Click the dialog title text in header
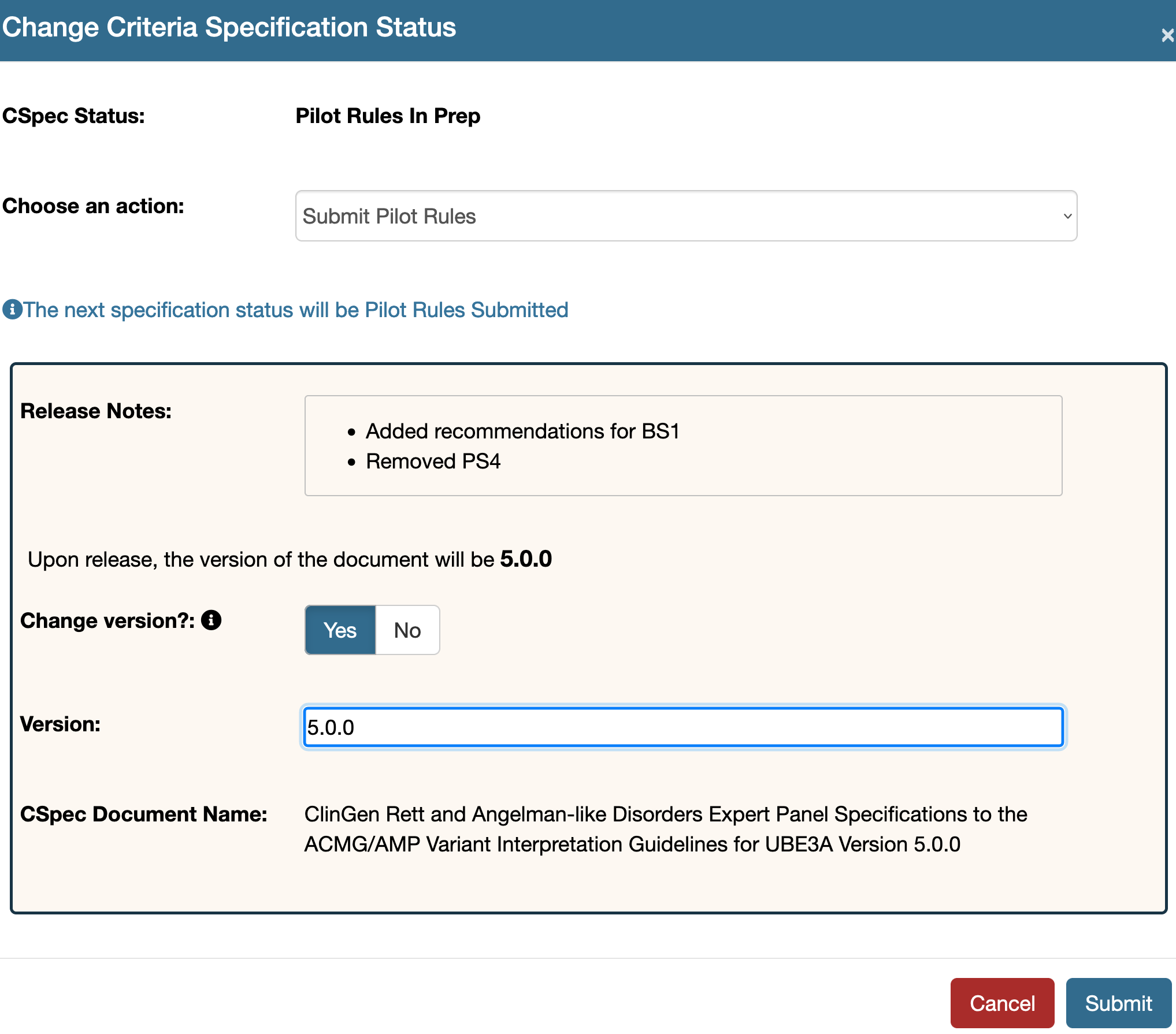Image resolution: width=1176 pixels, height=1034 pixels. pos(229,28)
